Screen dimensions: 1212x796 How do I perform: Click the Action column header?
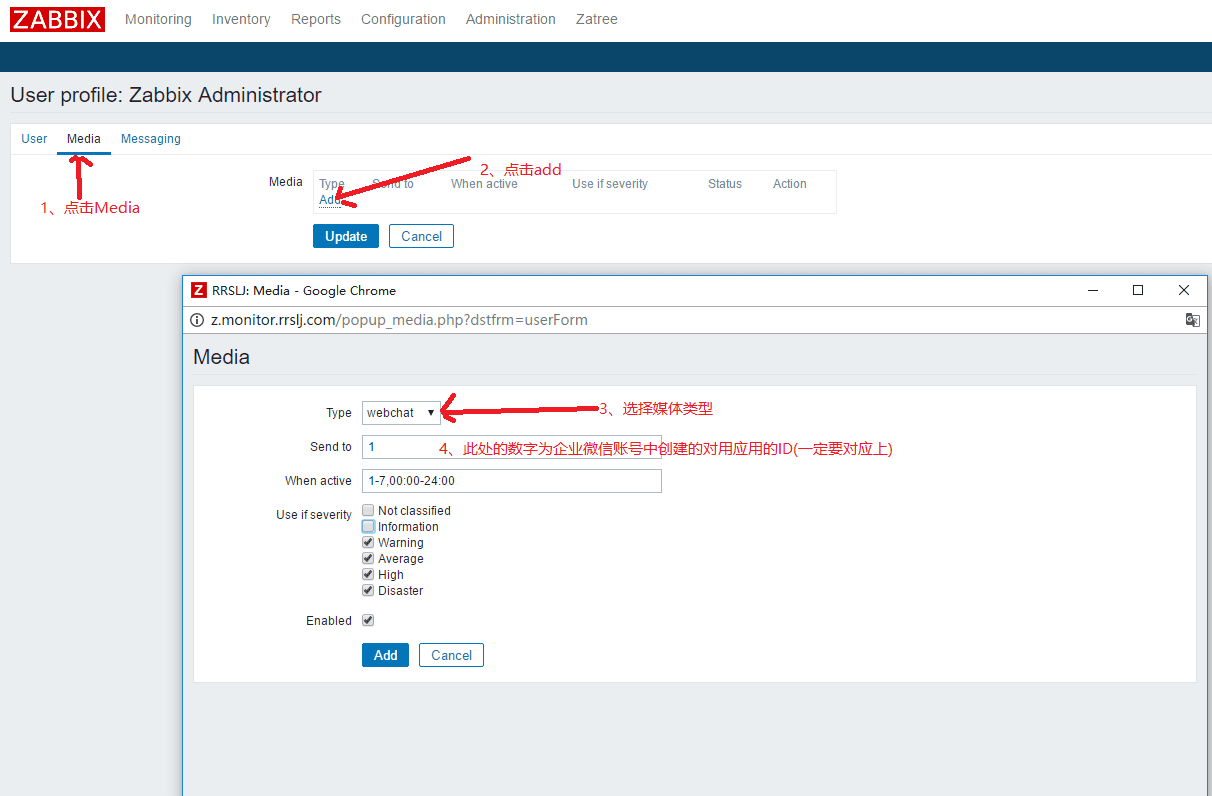790,184
